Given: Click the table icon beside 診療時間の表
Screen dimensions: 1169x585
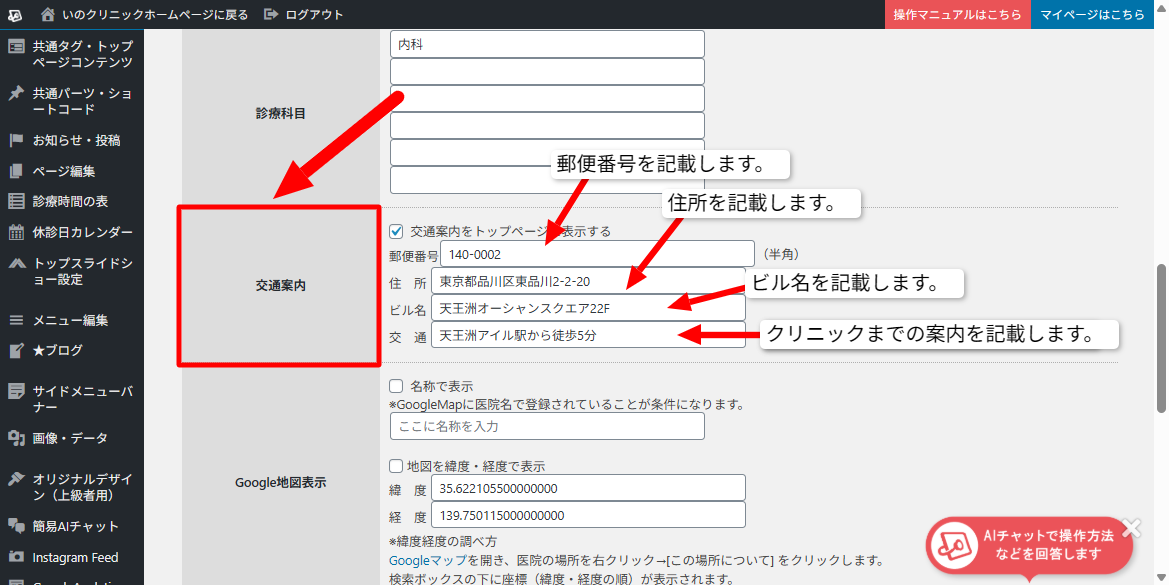Looking at the screenshot, I should click(16, 201).
